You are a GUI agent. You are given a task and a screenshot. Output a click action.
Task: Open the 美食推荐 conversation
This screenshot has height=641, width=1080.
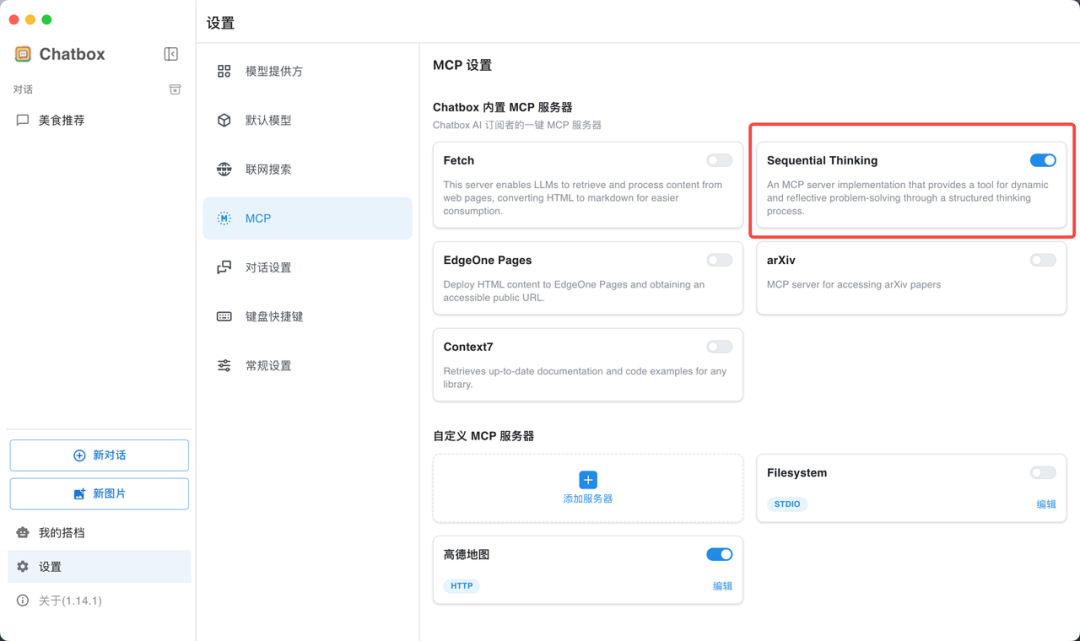pos(62,120)
